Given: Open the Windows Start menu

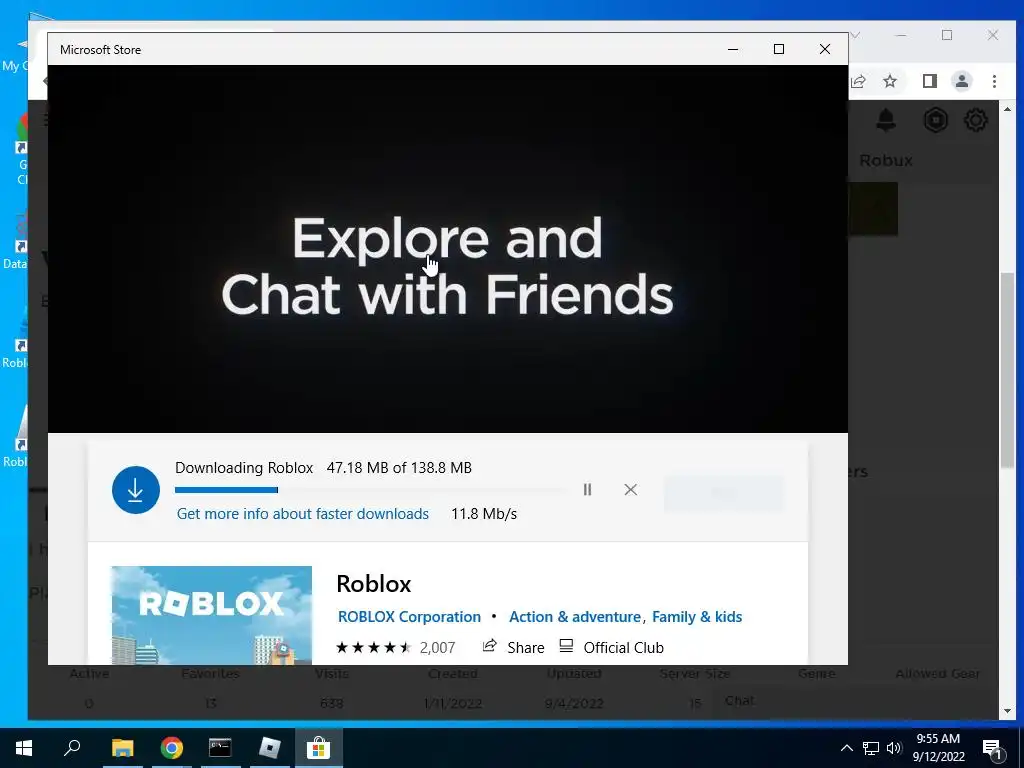Looking at the screenshot, I should click(24, 748).
